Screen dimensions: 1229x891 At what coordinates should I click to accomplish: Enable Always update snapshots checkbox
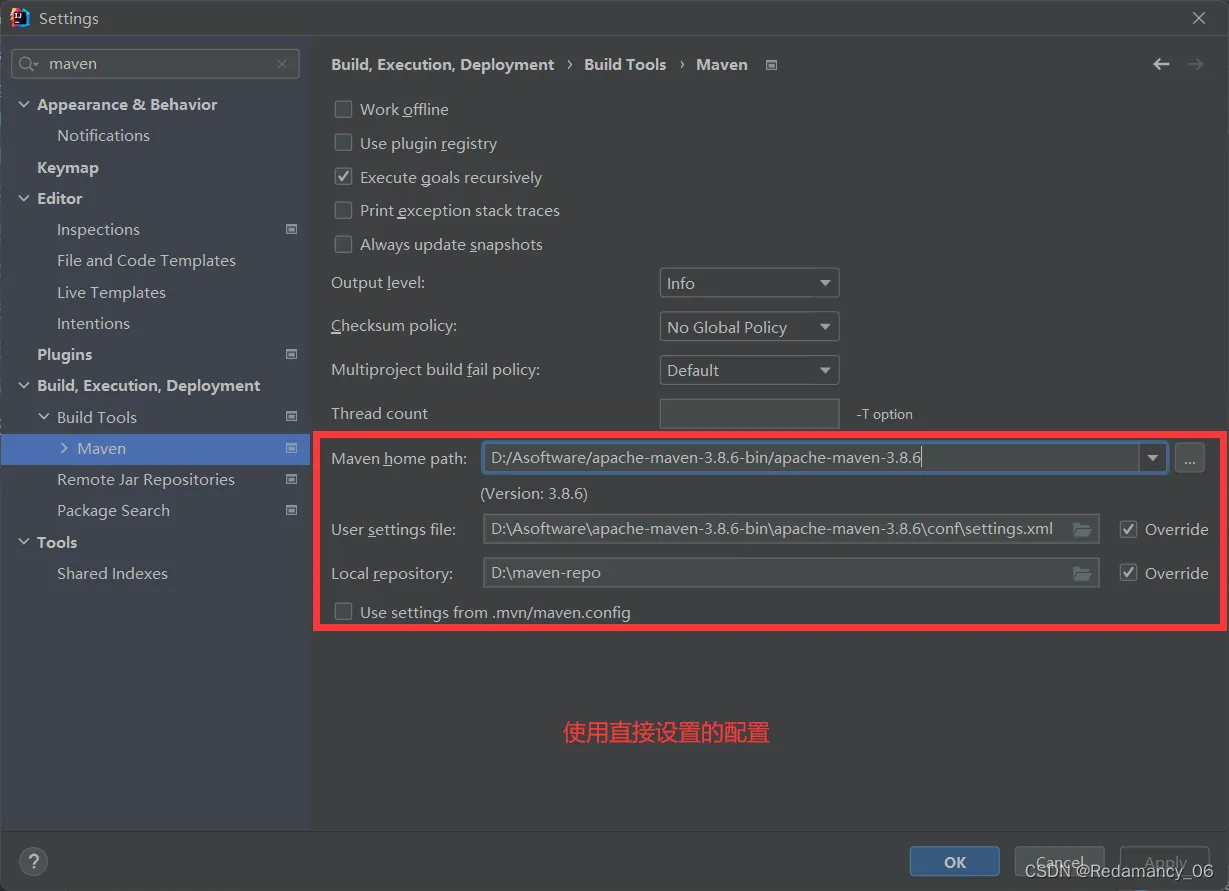pyautogui.click(x=343, y=244)
